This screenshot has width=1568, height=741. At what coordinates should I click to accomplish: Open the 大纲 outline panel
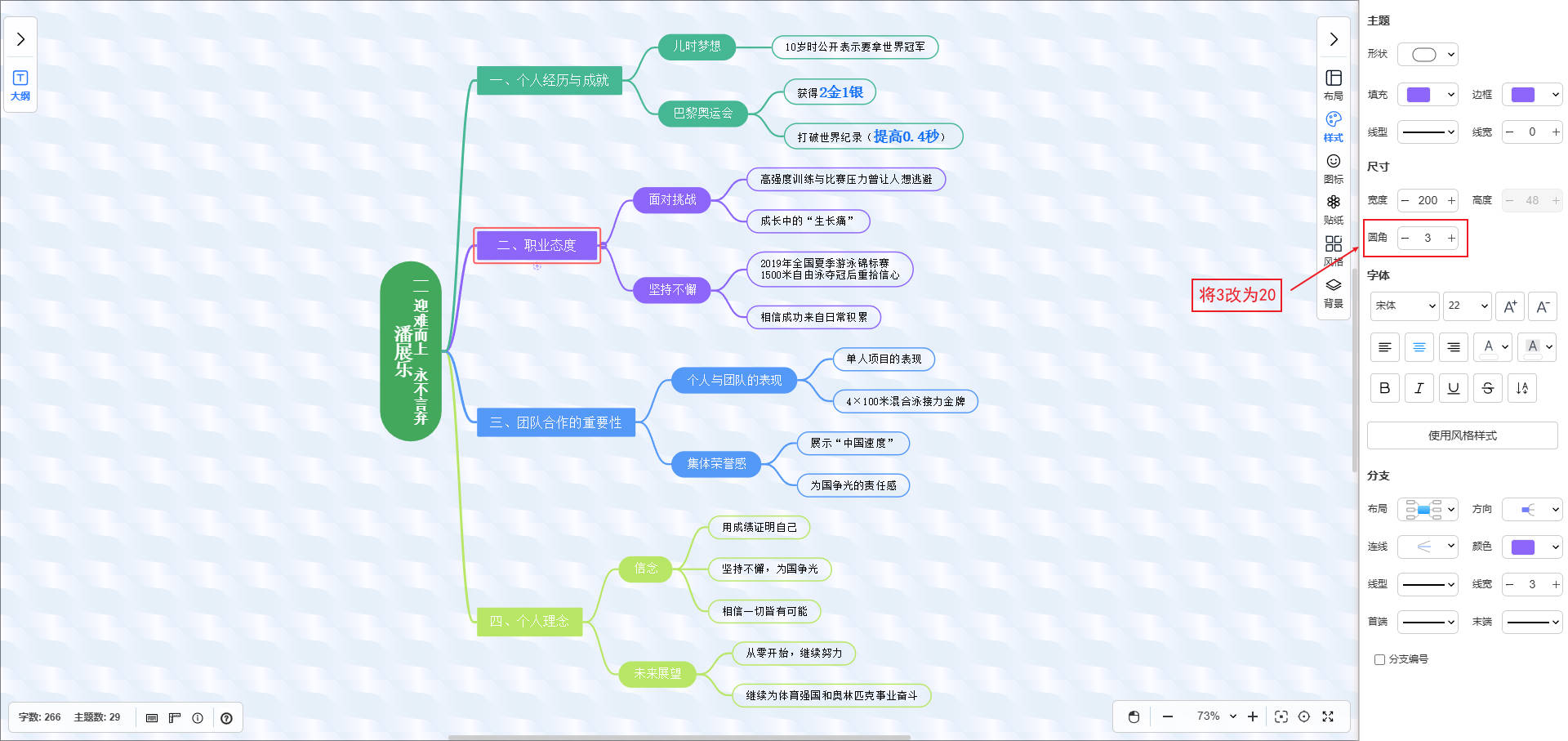(x=20, y=85)
